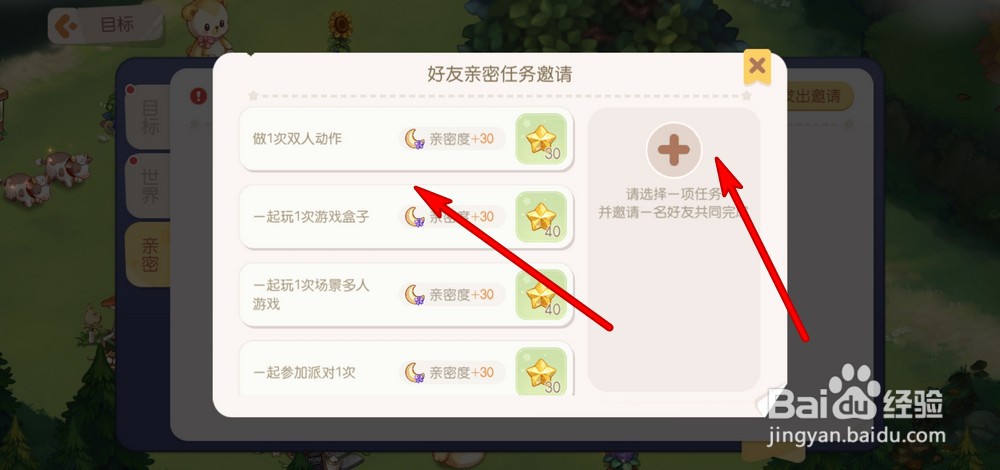
Task: Click the 发出邀请 button
Action: pyautogui.click(x=820, y=96)
